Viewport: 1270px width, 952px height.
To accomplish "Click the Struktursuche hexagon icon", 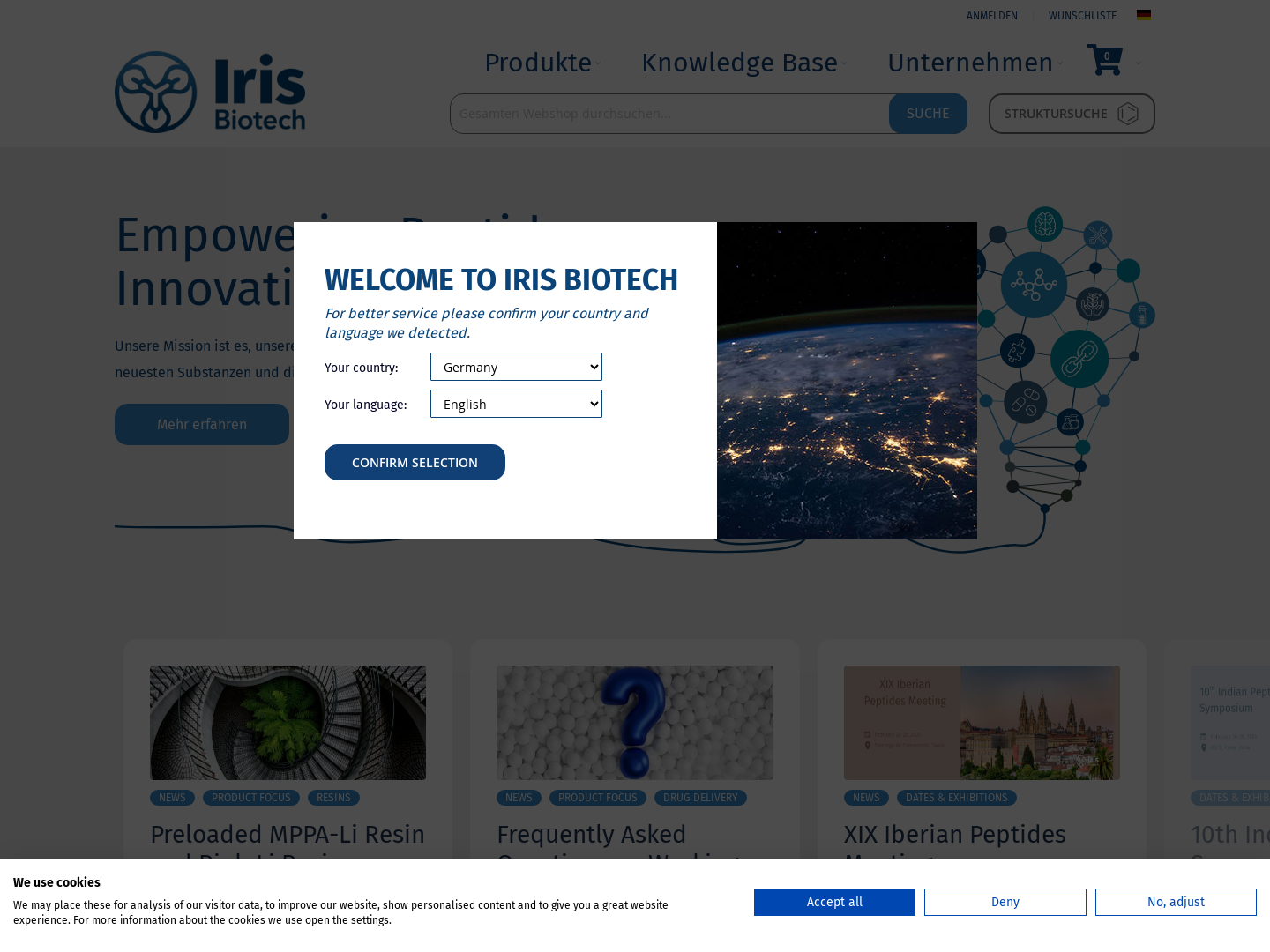I will [1128, 114].
